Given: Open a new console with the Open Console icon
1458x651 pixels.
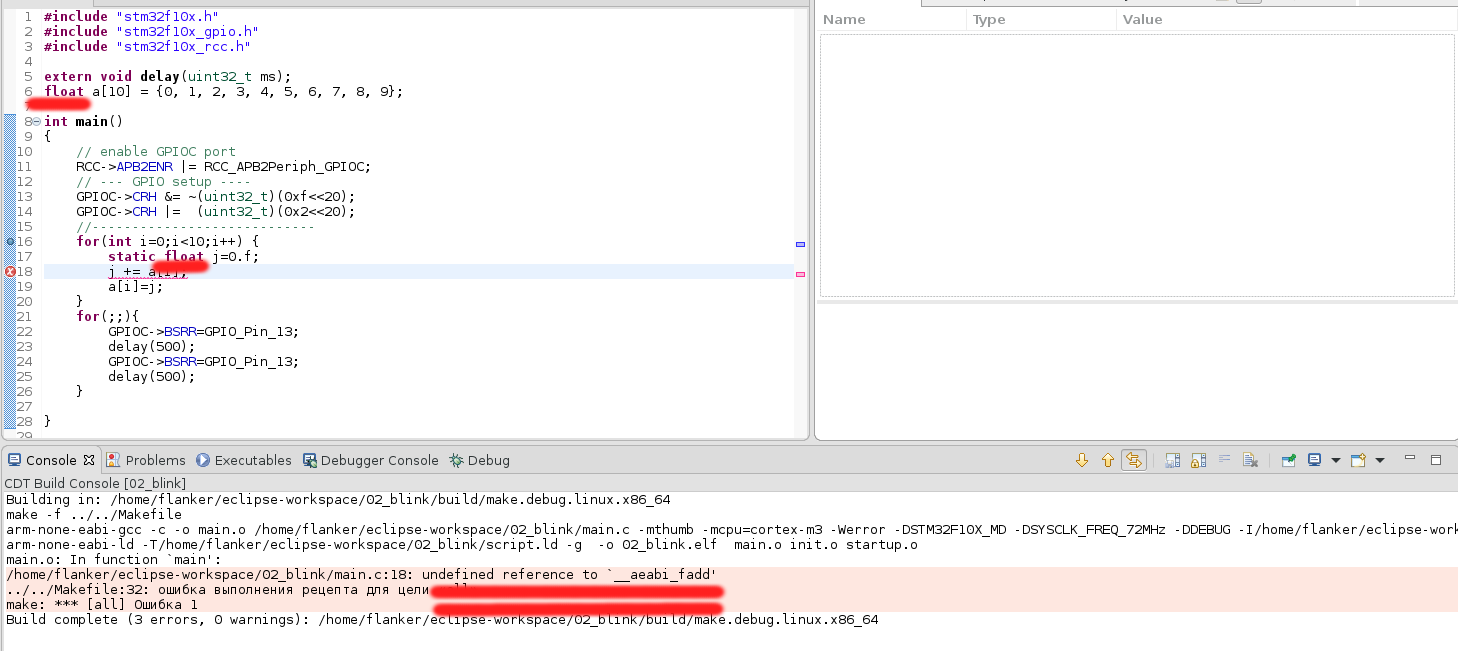Looking at the screenshot, I should 1357,460.
